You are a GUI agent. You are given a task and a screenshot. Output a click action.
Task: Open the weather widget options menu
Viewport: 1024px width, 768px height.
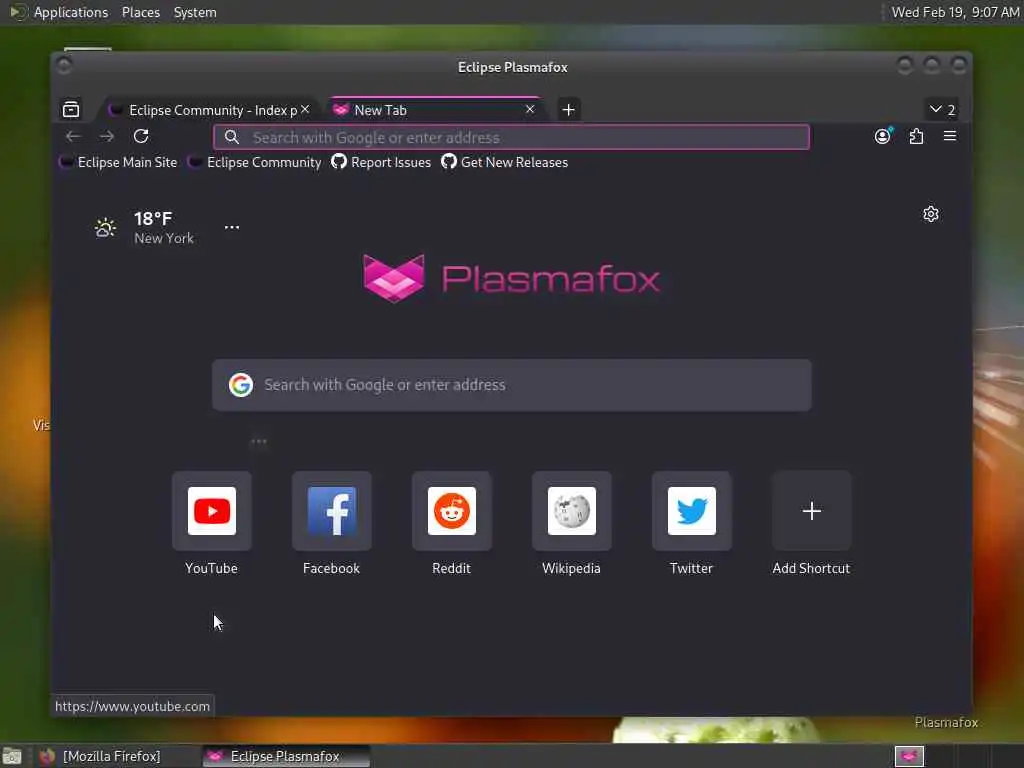(x=232, y=227)
